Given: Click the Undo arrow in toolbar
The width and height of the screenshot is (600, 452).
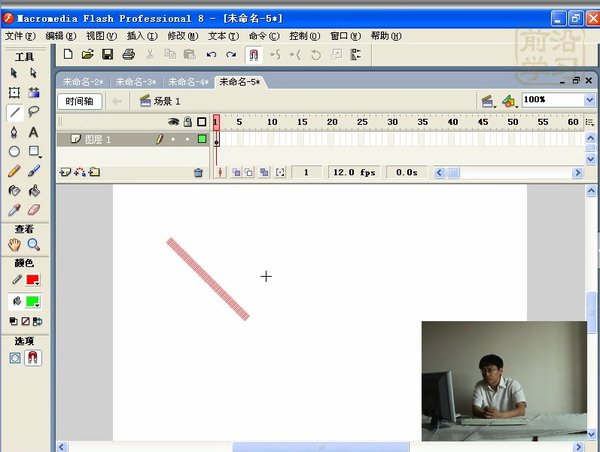Looking at the screenshot, I should point(211,55).
